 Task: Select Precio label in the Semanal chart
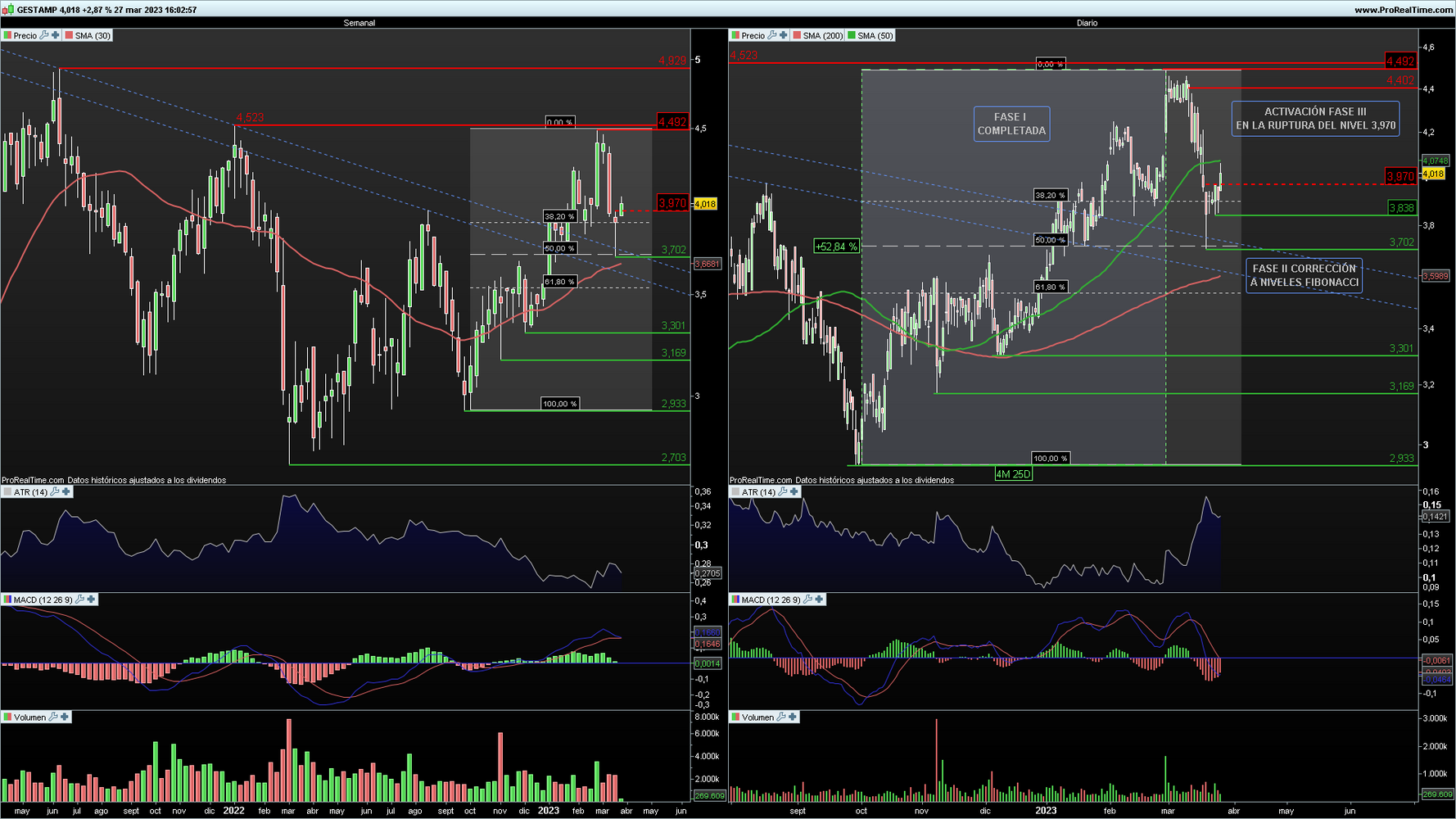coord(25,35)
